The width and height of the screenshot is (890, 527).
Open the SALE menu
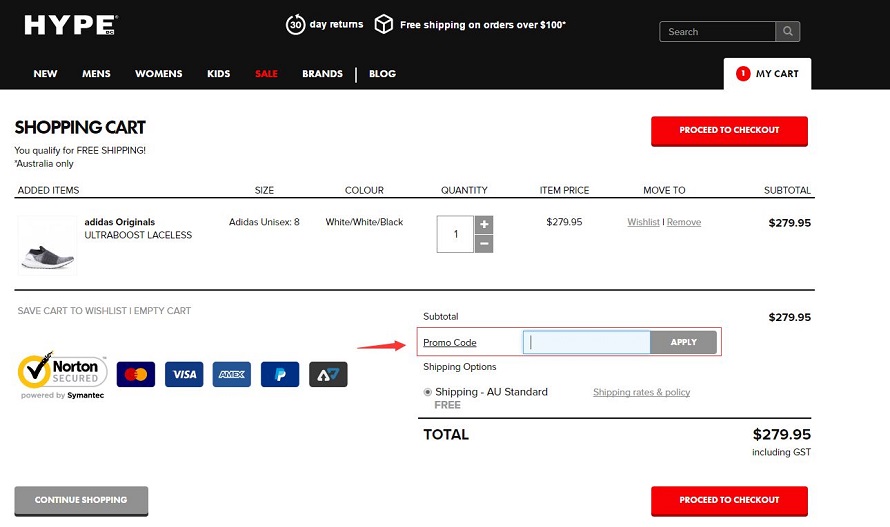coord(266,73)
